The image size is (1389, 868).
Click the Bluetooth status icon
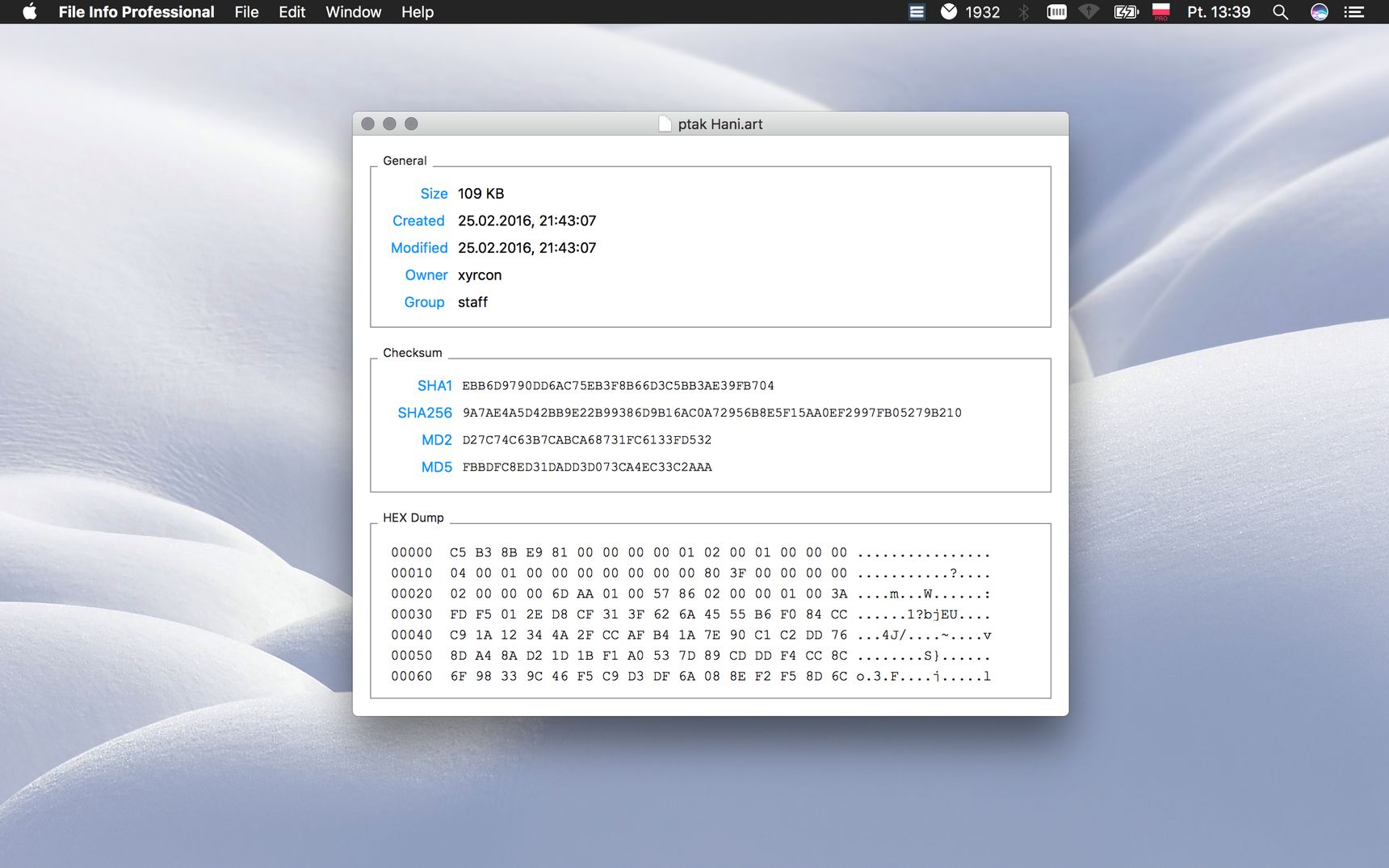click(1023, 11)
